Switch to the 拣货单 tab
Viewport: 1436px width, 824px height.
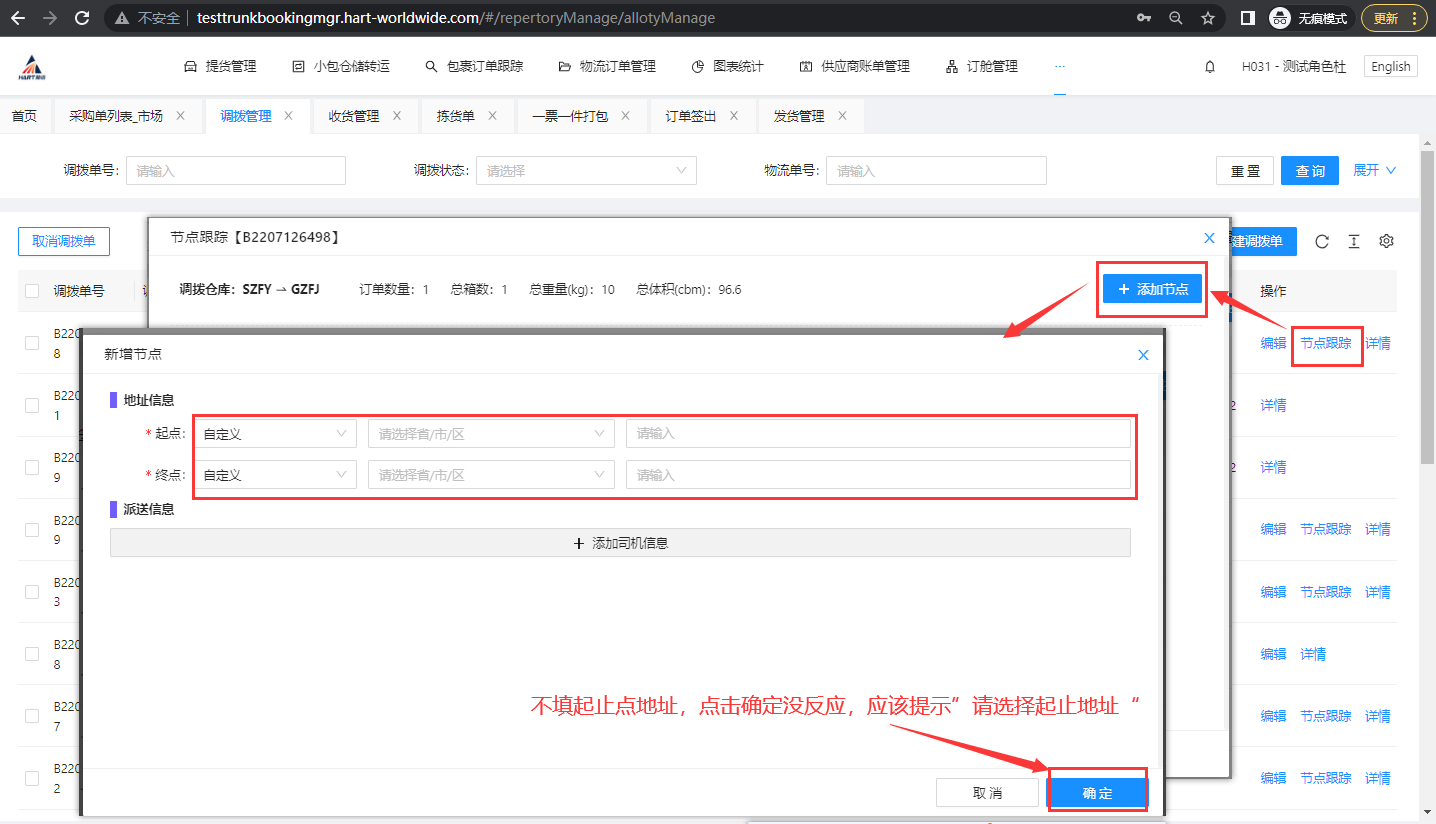coord(455,116)
